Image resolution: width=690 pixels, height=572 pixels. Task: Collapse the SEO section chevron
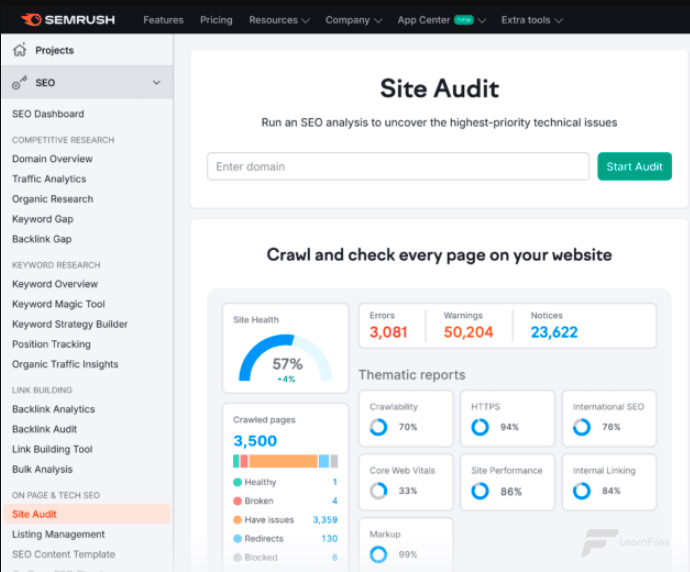pyautogui.click(x=156, y=82)
